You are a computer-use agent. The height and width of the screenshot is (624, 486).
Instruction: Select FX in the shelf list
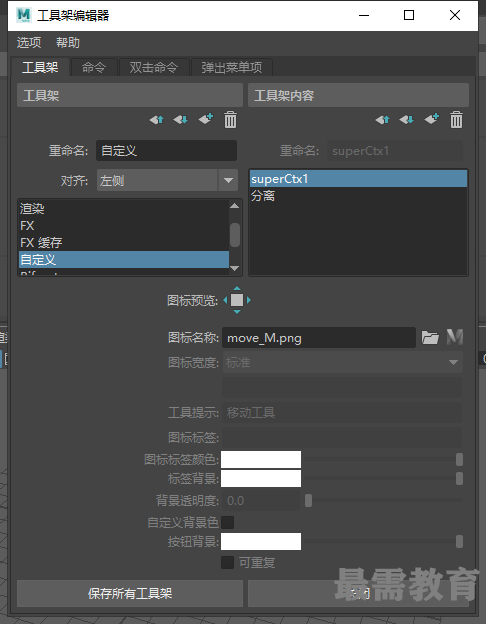tap(124, 226)
